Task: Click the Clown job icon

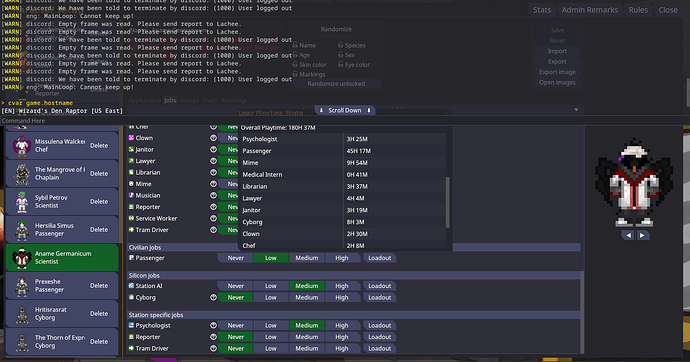Action: (x=131, y=138)
